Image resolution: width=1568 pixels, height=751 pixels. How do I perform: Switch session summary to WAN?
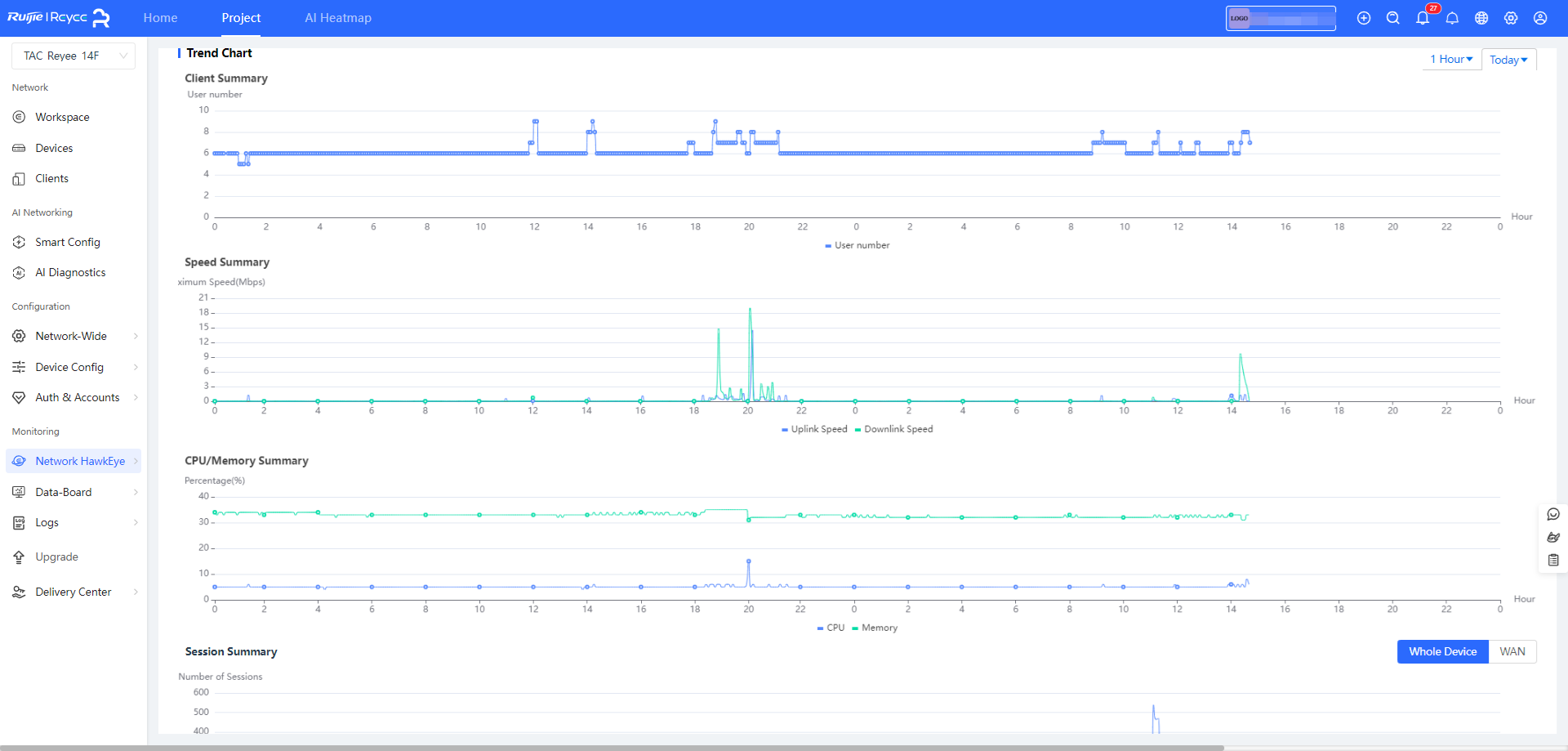(x=1512, y=651)
